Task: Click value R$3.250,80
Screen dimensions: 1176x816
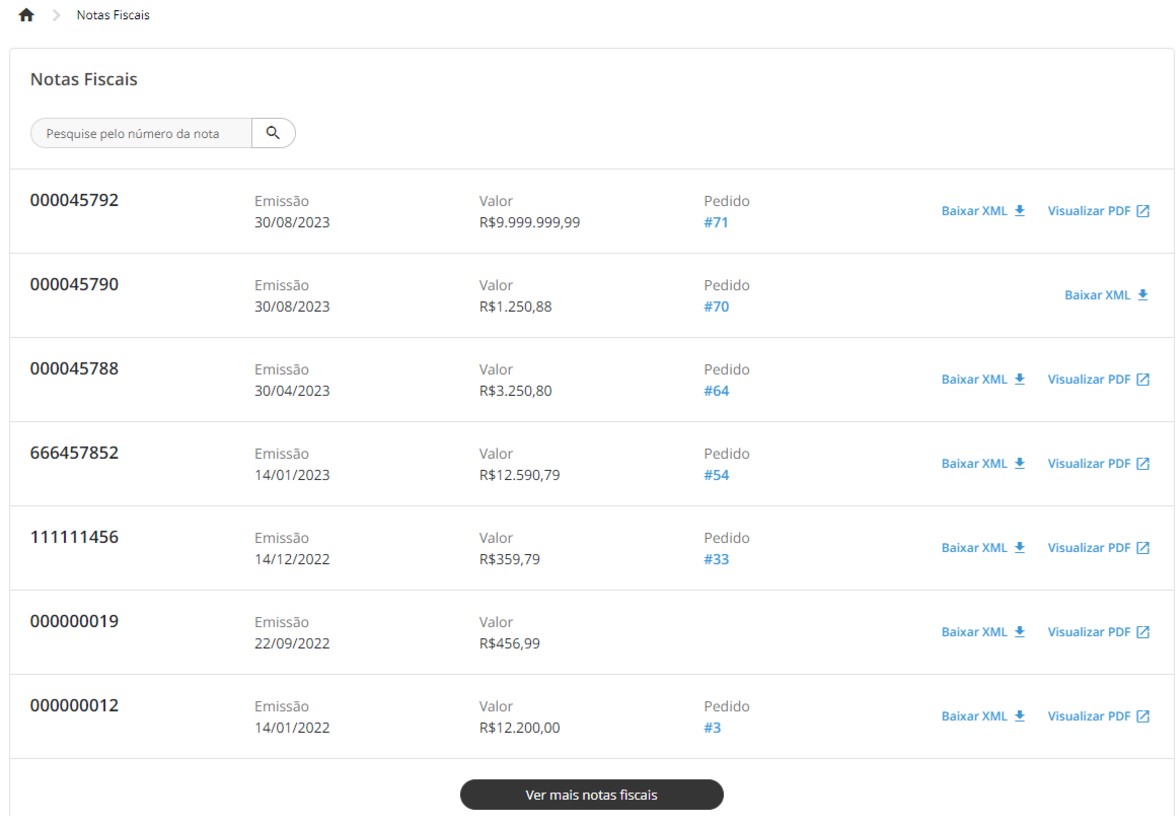Action: tap(515, 391)
